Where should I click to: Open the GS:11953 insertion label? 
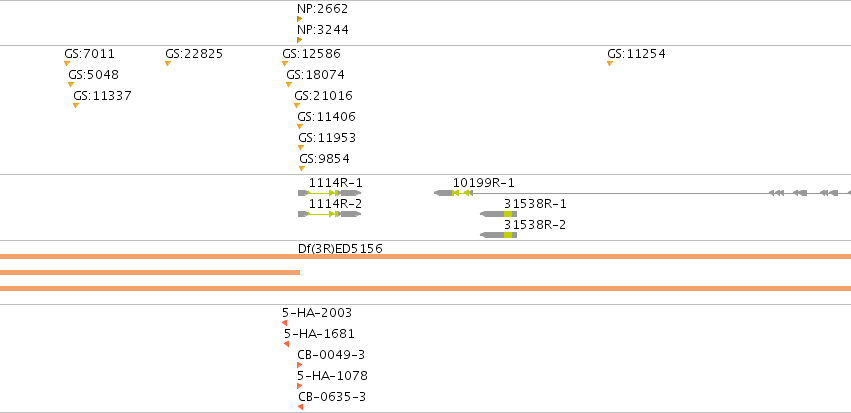[327, 138]
